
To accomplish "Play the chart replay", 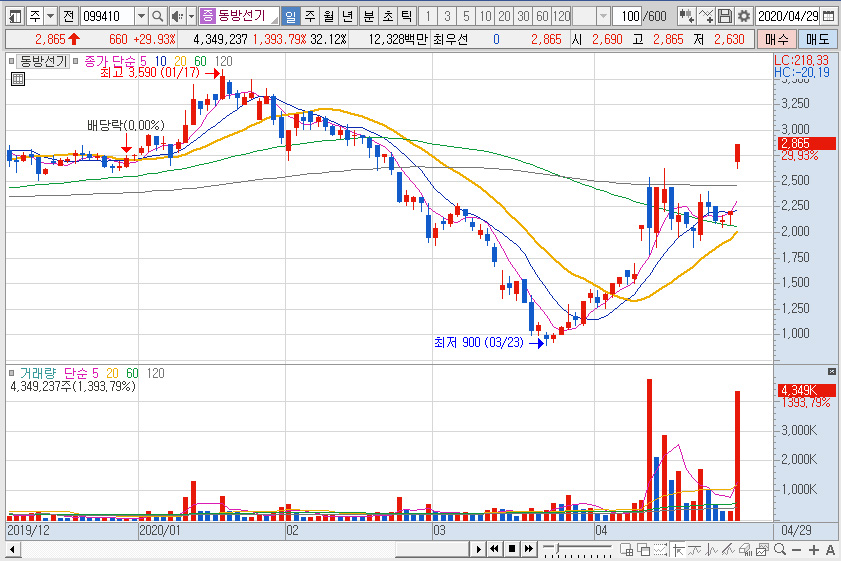I will click(478, 549).
